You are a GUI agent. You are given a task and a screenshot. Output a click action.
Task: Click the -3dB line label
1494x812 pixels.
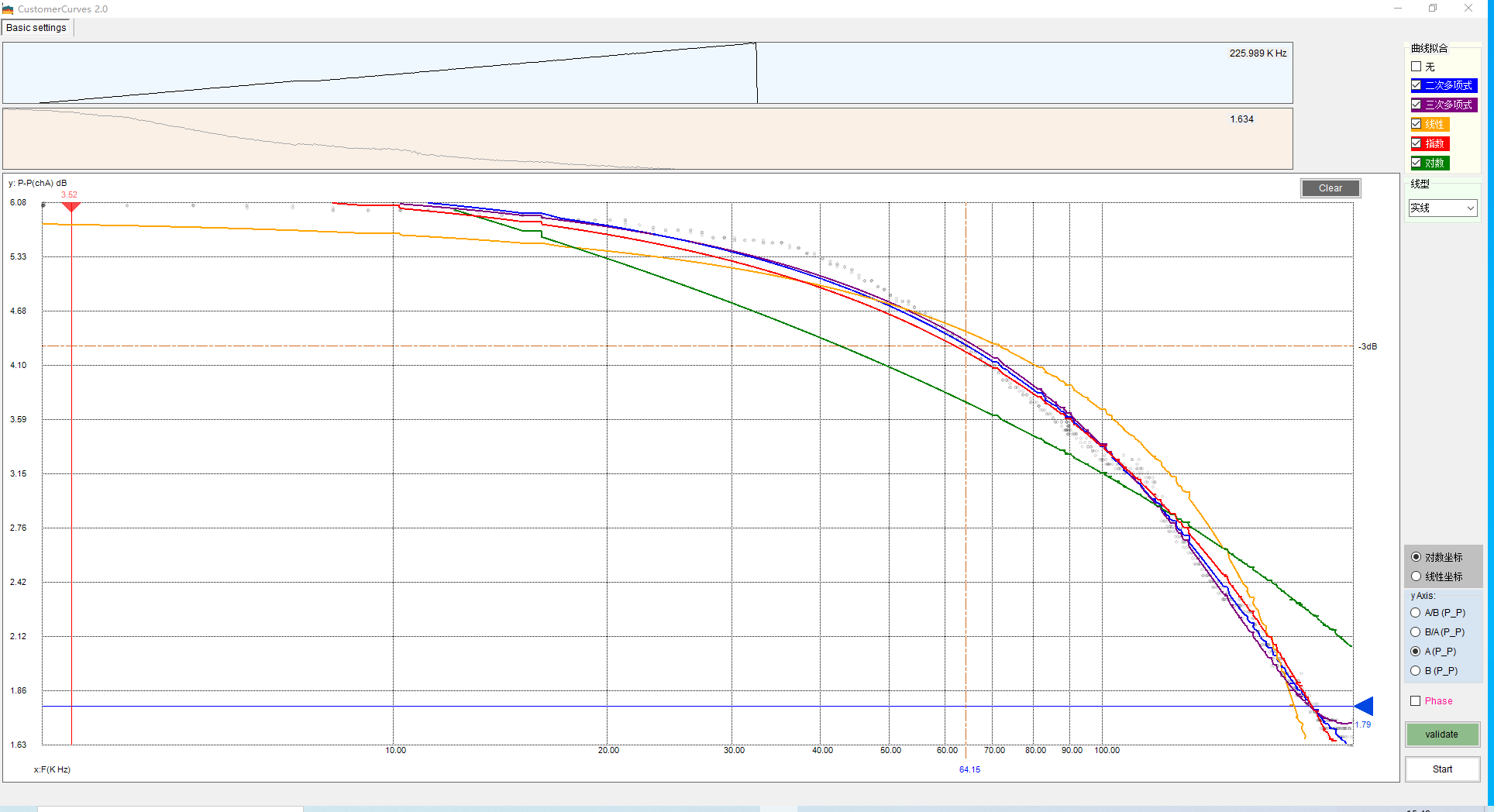(x=1368, y=346)
